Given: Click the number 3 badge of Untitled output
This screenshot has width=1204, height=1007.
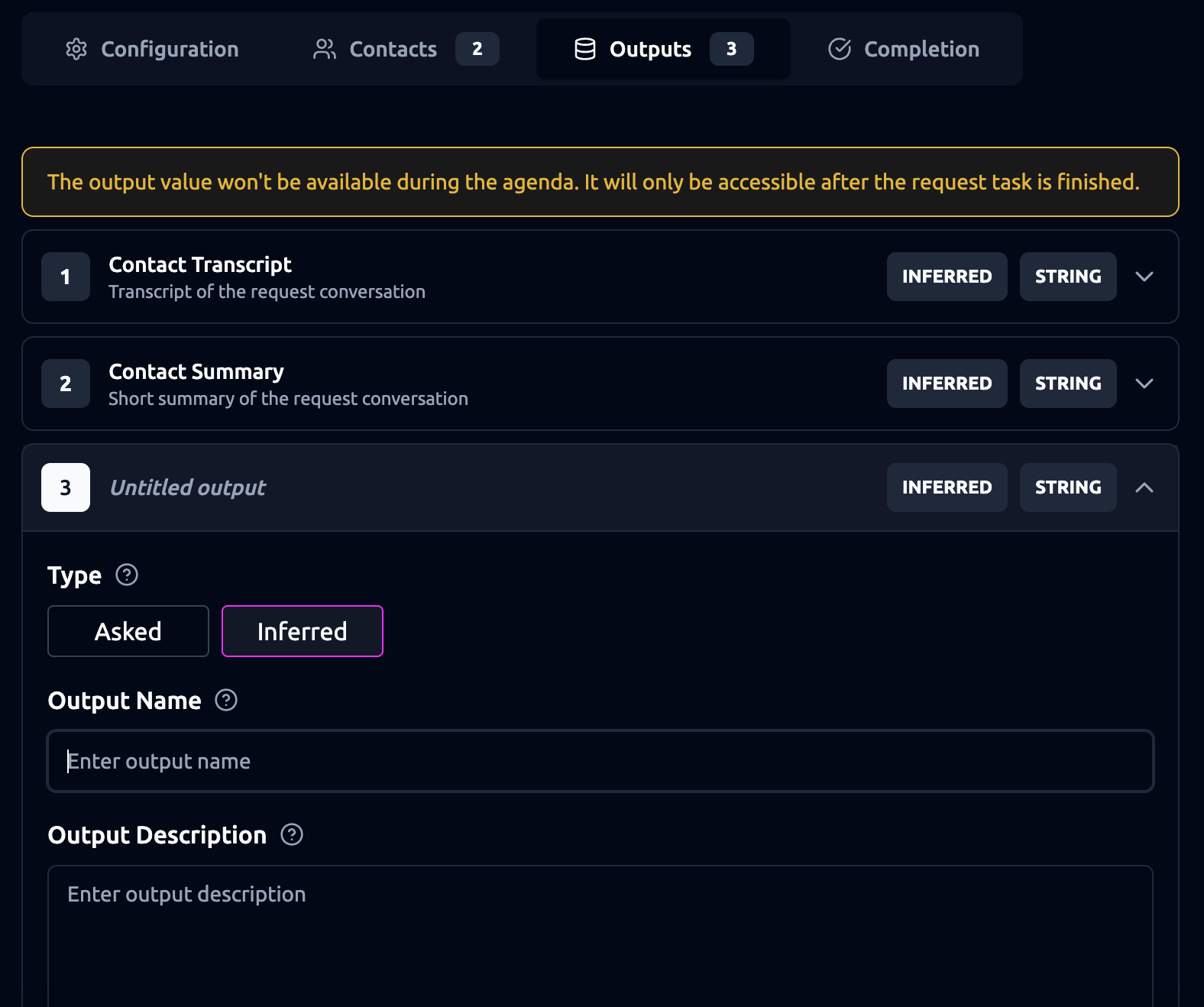Looking at the screenshot, I should point(66,487).
